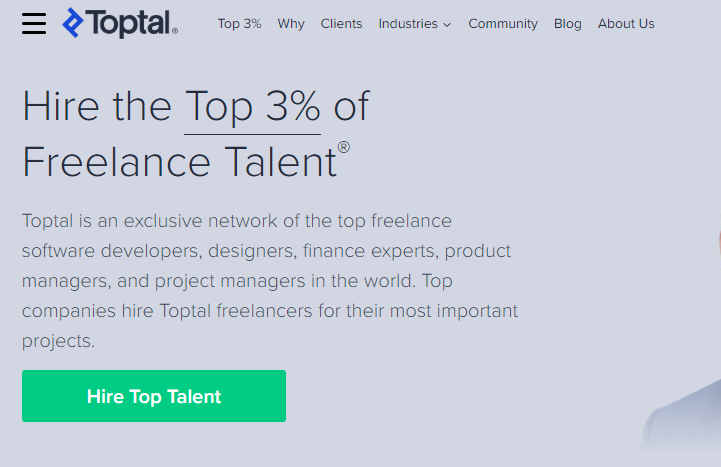Image resolution: width=721 pixels, height=467 pixels.
Task: Click the underlined Top 3% in headline
Action: 253,107
